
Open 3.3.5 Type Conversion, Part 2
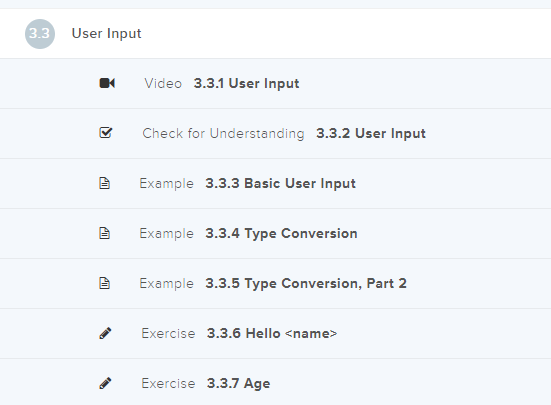click(306, 283)
